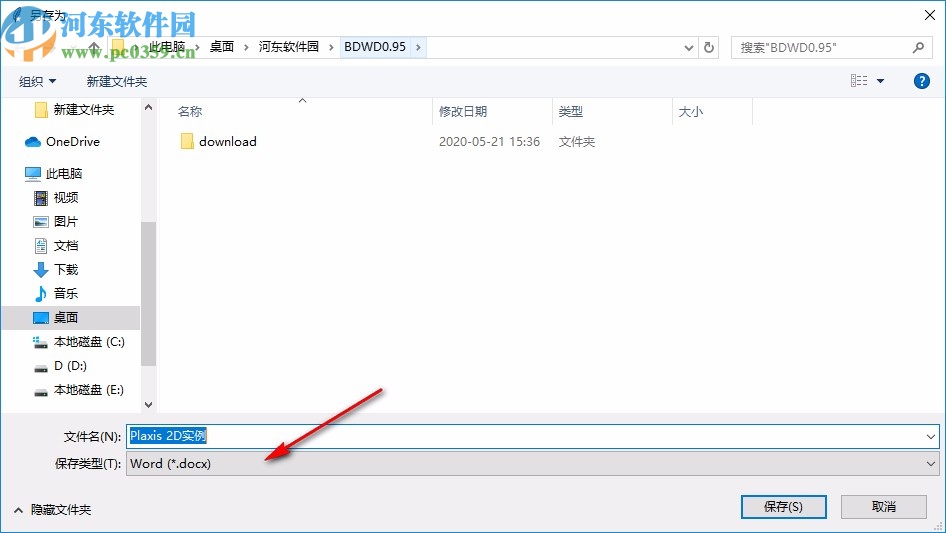The height and width of the screenshot is (533, 946).
Task: Expand the view options dropdown arrow
Action: [880, 81]
